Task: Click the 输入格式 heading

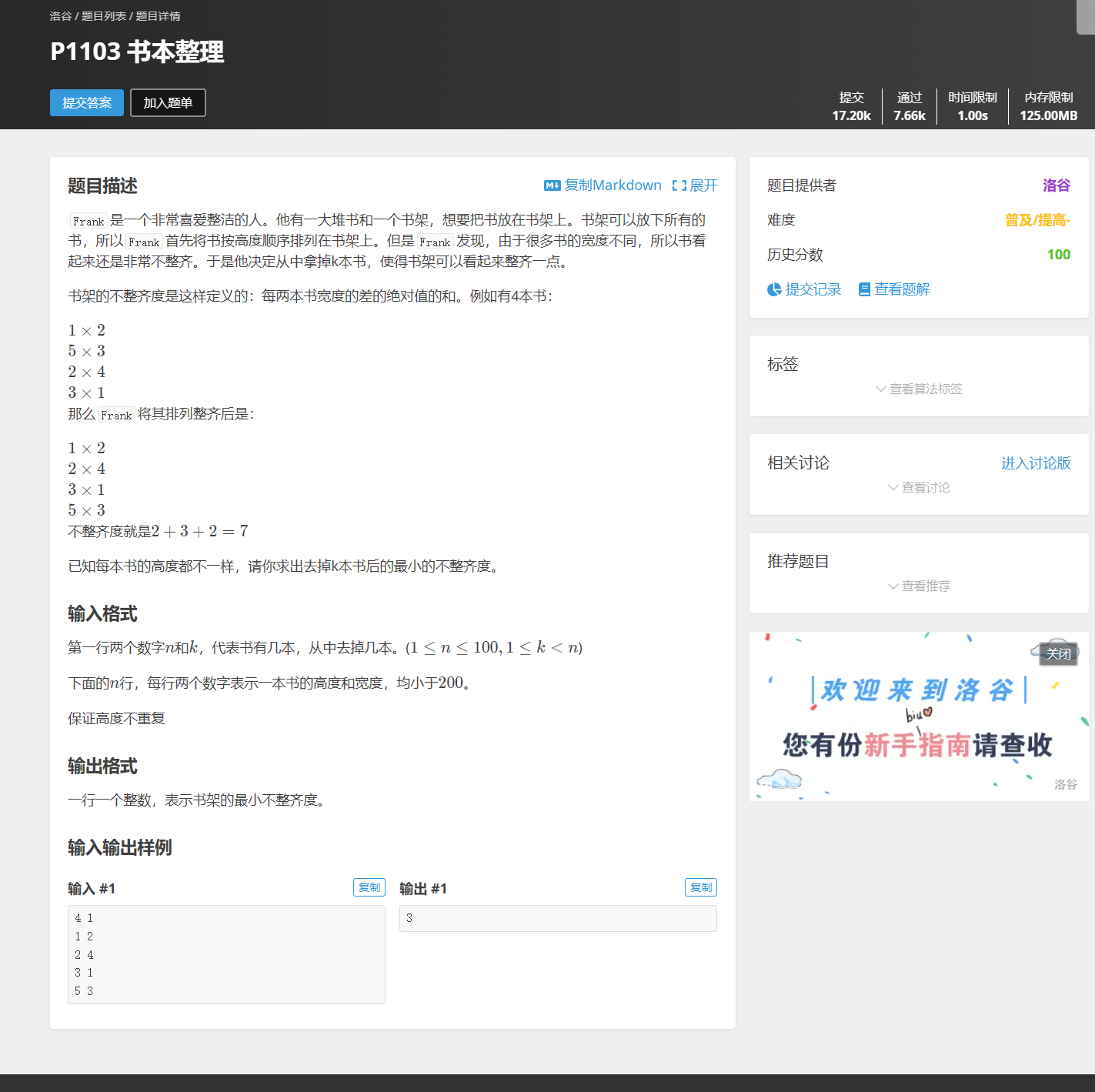Action: [x=102, y=614]
